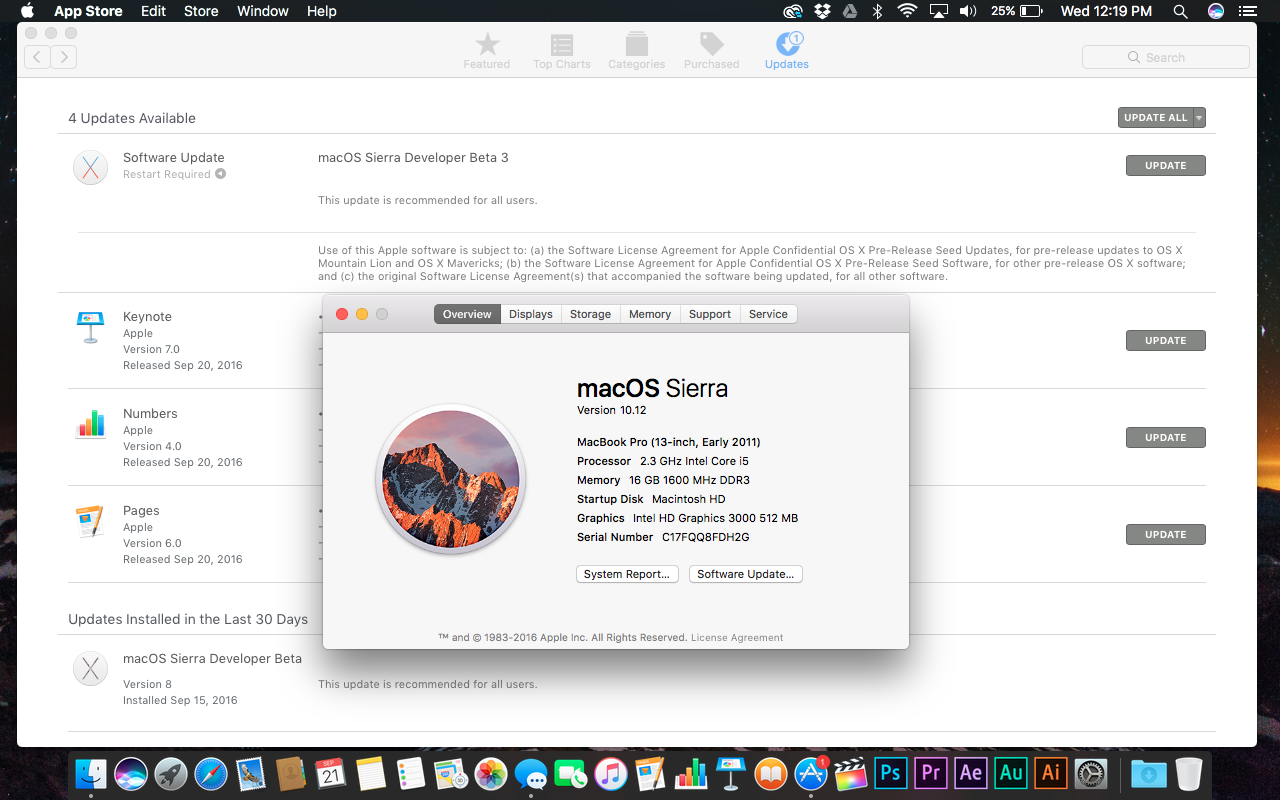The height and width of the screenshot is (800, 1280).
Task: Open Photos from the dock
Action: pos(491,773)
